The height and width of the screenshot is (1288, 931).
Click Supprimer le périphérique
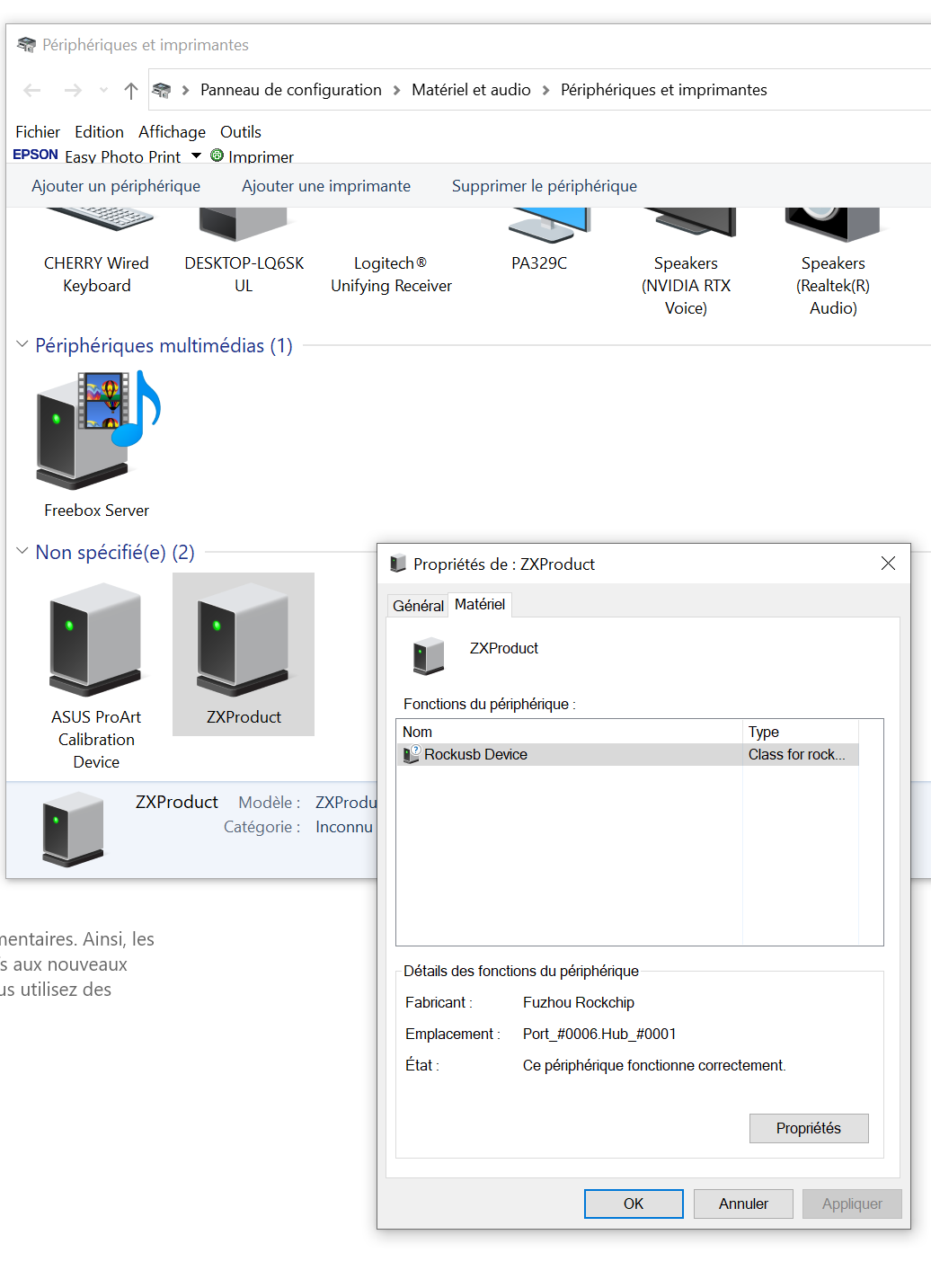pos(545,186)
